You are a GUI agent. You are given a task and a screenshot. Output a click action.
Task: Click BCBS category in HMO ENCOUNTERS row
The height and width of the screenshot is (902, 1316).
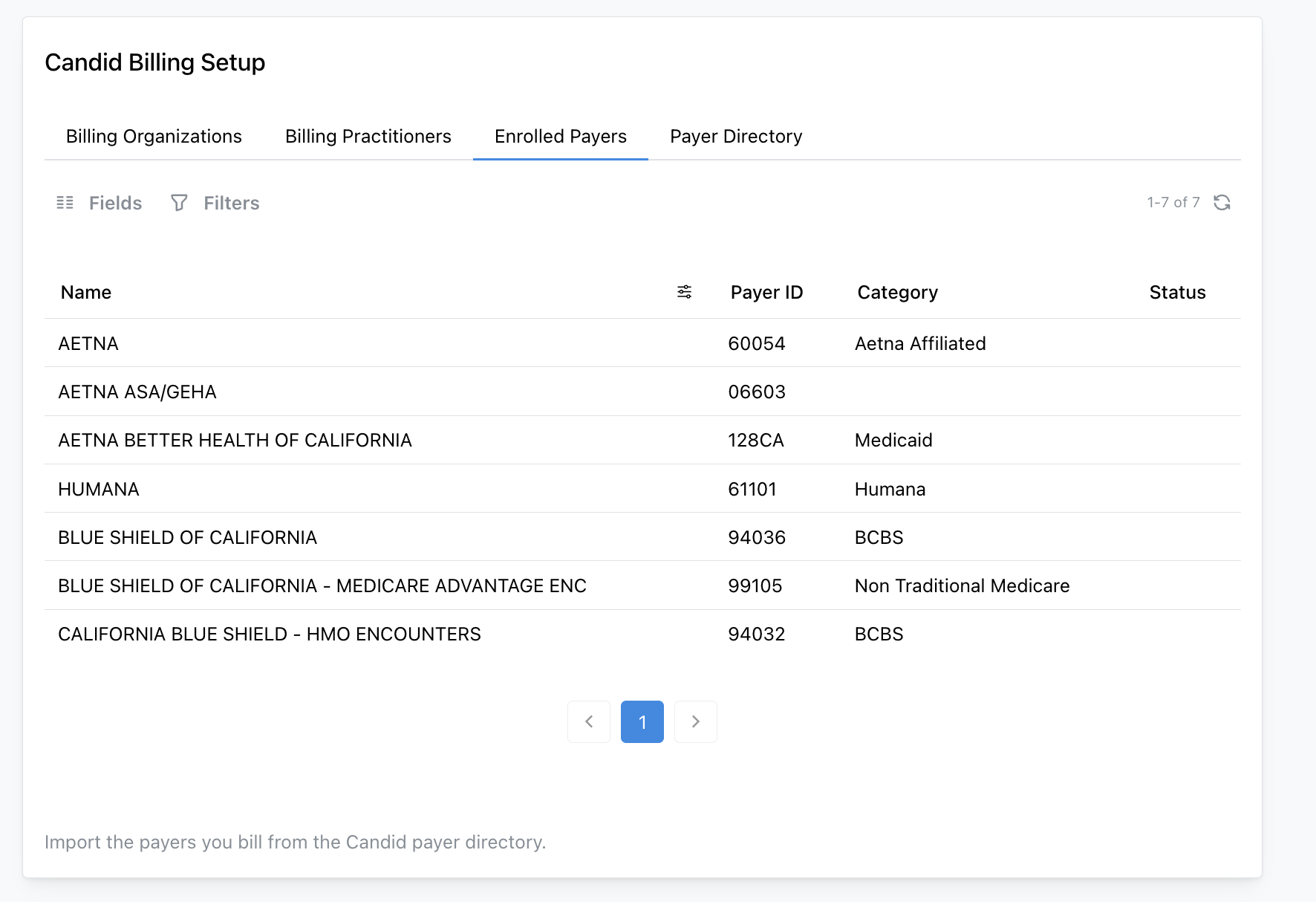pyautogui.click(x=879, y=634)
